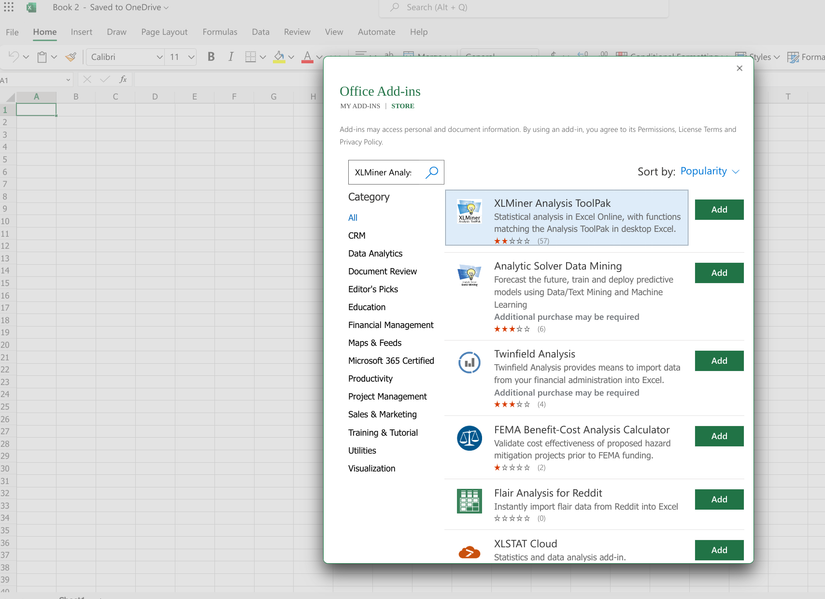Select the Format Painter brush icon
Screen dimensions: 825x599
tap(71, 57)
